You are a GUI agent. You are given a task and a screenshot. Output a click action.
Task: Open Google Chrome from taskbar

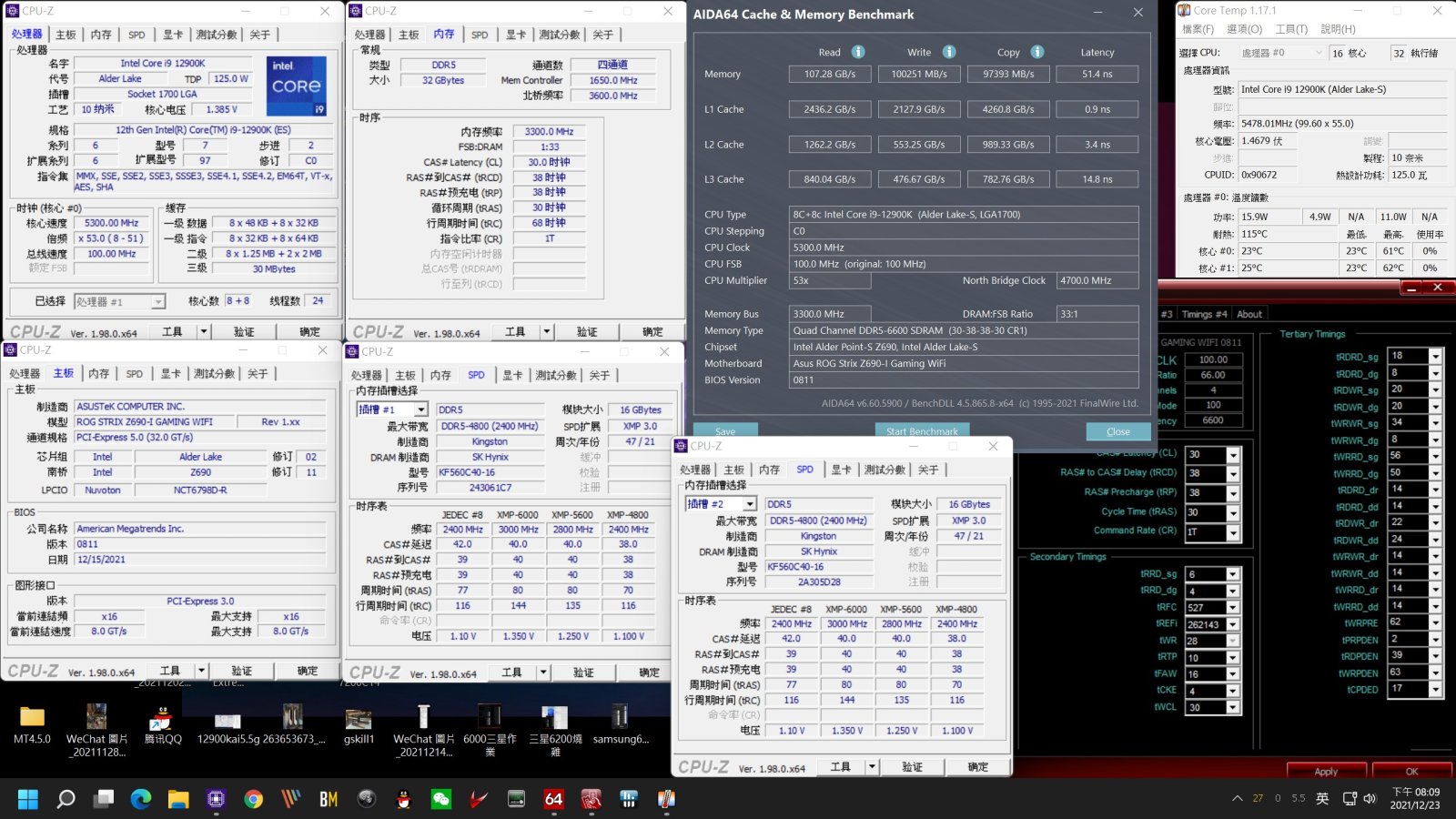pos(253,799)
